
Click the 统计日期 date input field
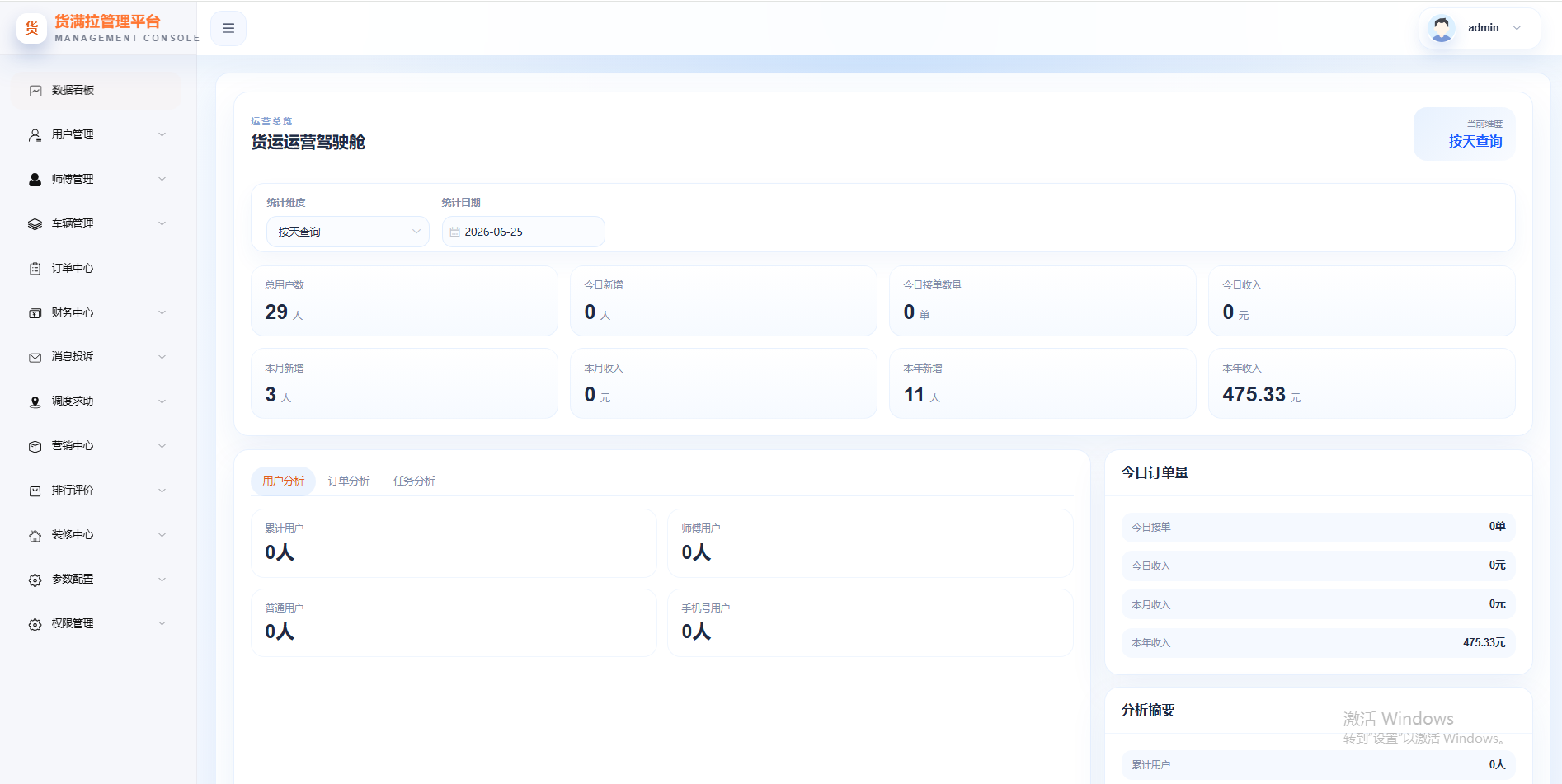pos(524,232)
